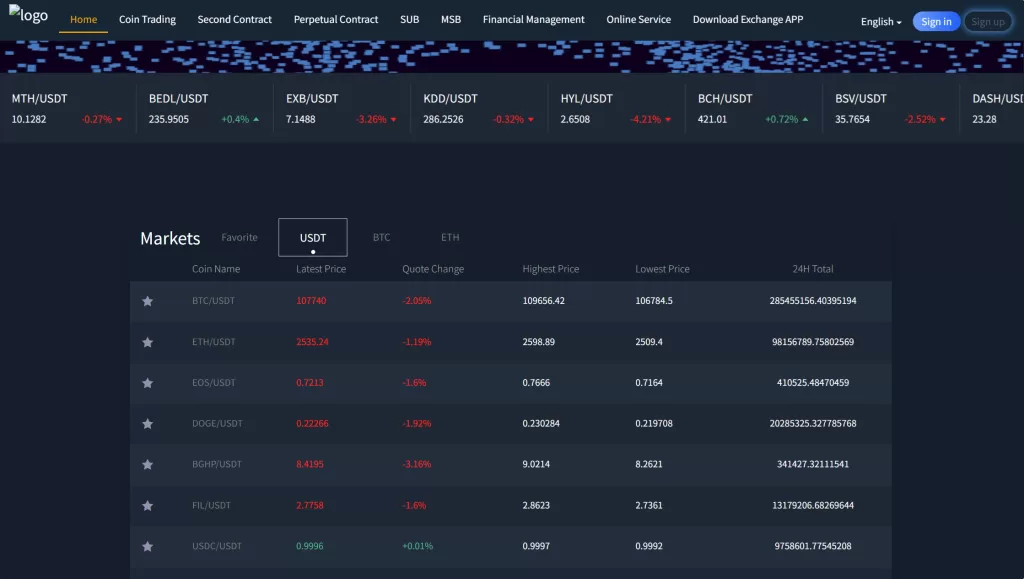Click the logo image in header
Viewport: 1024px width, 579px height.
pyautogui.click(x=28, y=16)
